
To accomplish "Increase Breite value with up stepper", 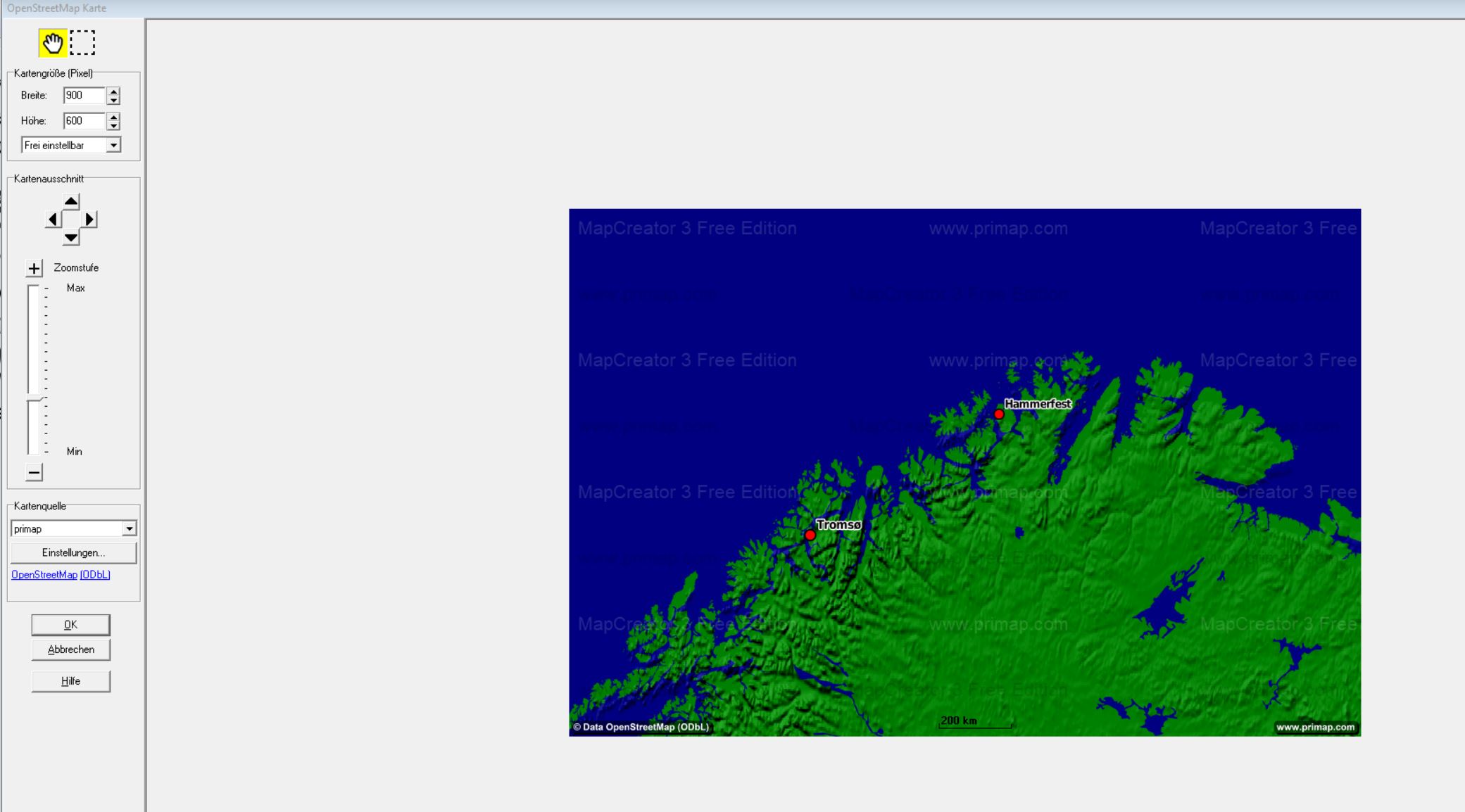I will [x=113, y=91].
